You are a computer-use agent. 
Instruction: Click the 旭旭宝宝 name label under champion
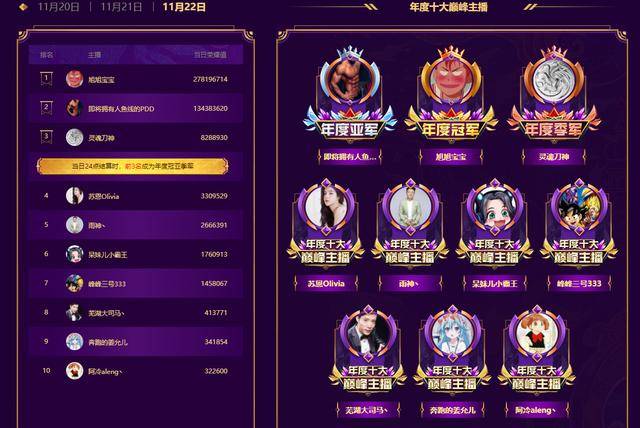pyautogui.click(x=451, y=157)
